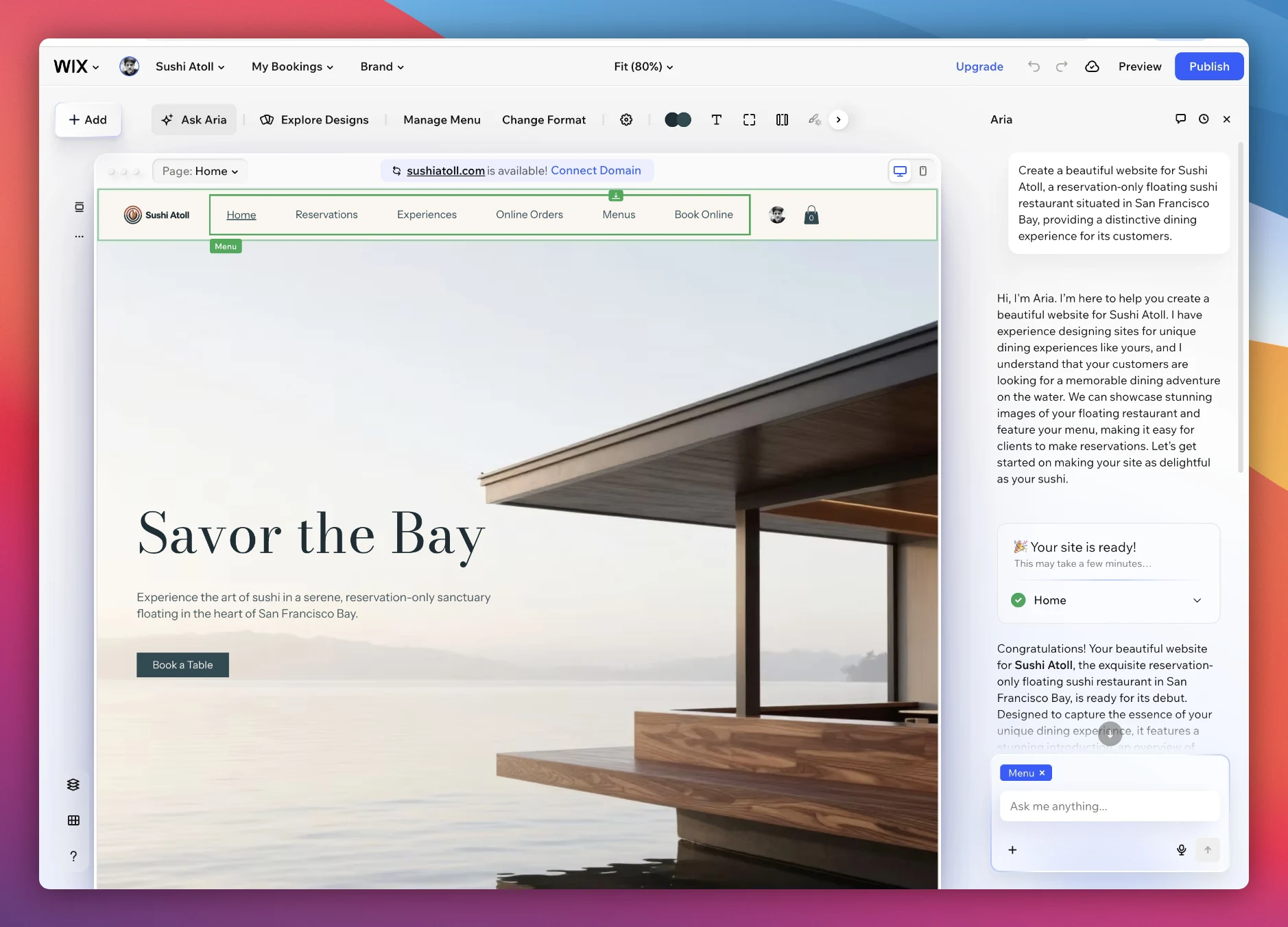Open the help question mark
This screenshot has width=1288, height=927.
pyautogui.click(x=73, y=856)
